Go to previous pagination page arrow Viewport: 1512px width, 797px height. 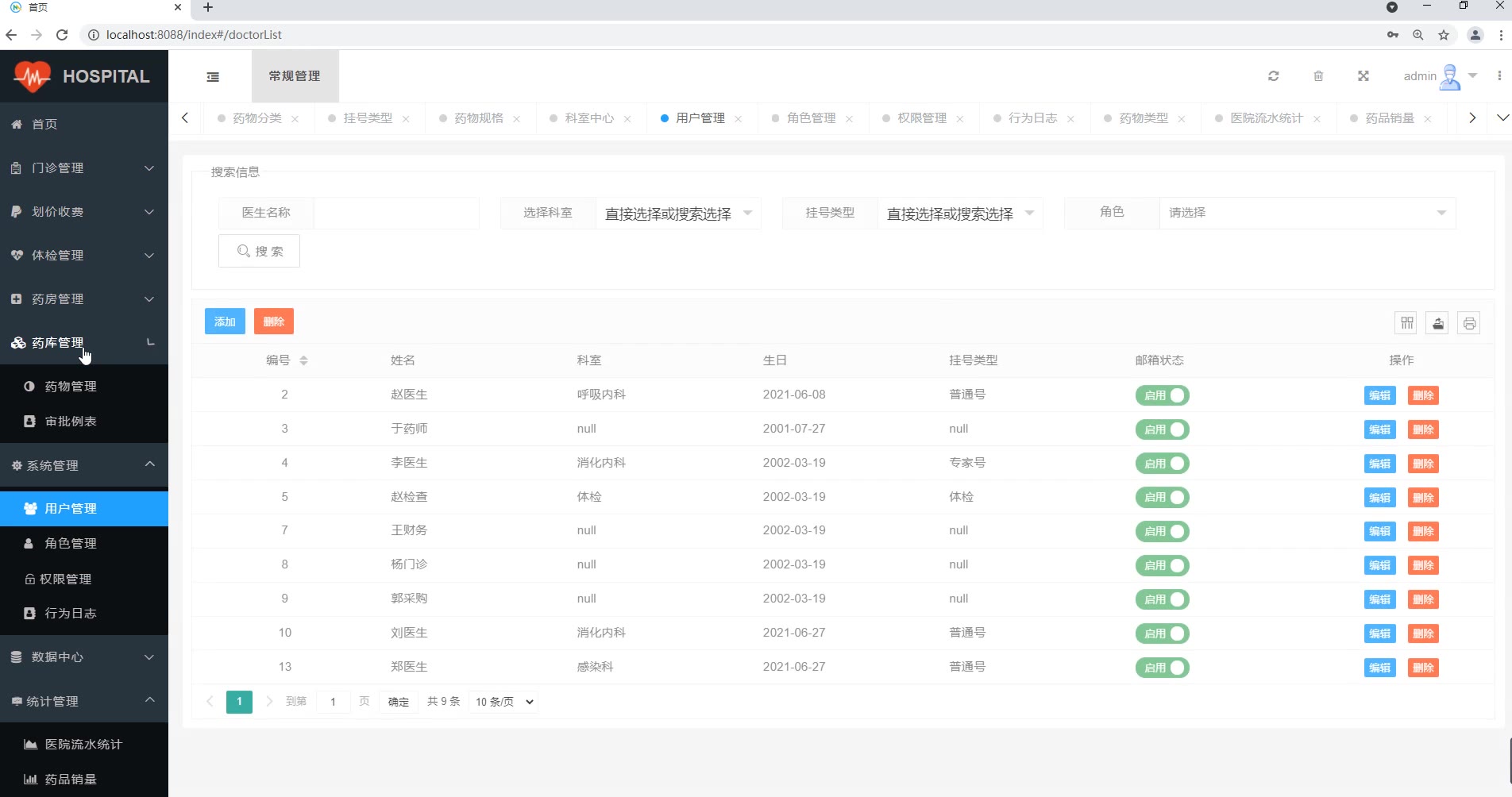click(210, 702)
